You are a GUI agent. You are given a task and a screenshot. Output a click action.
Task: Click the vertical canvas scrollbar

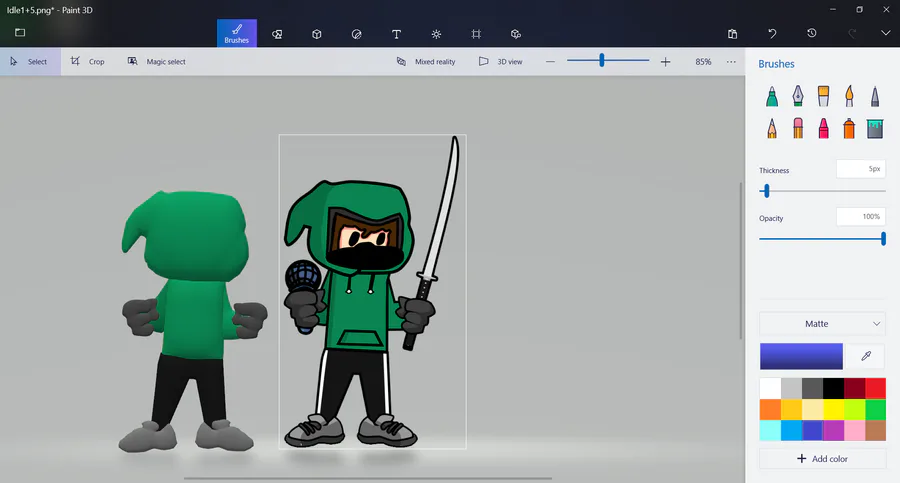point(740,261)
